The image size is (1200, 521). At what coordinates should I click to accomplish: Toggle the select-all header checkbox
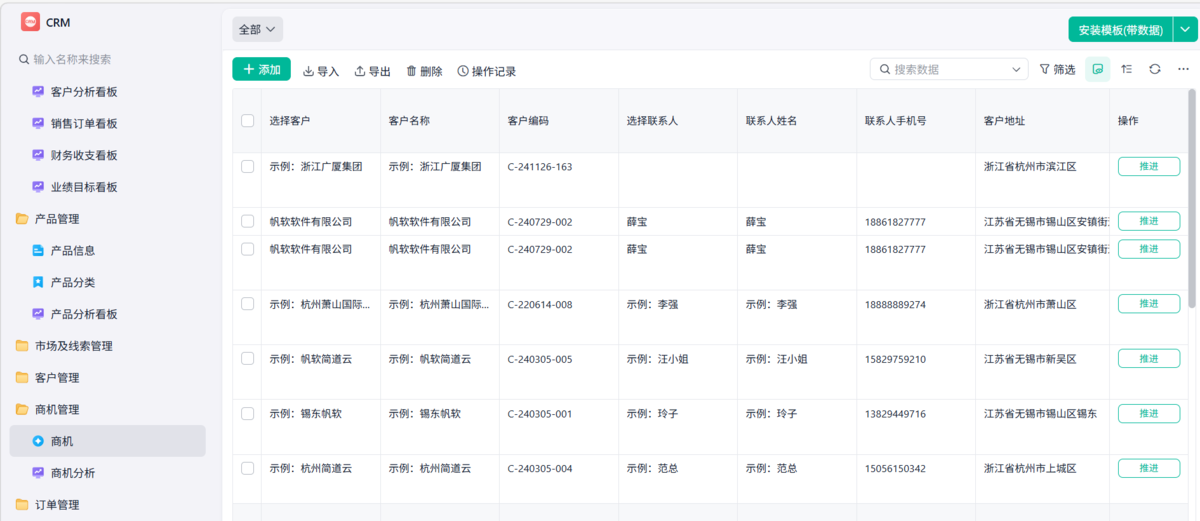(248, 121)
